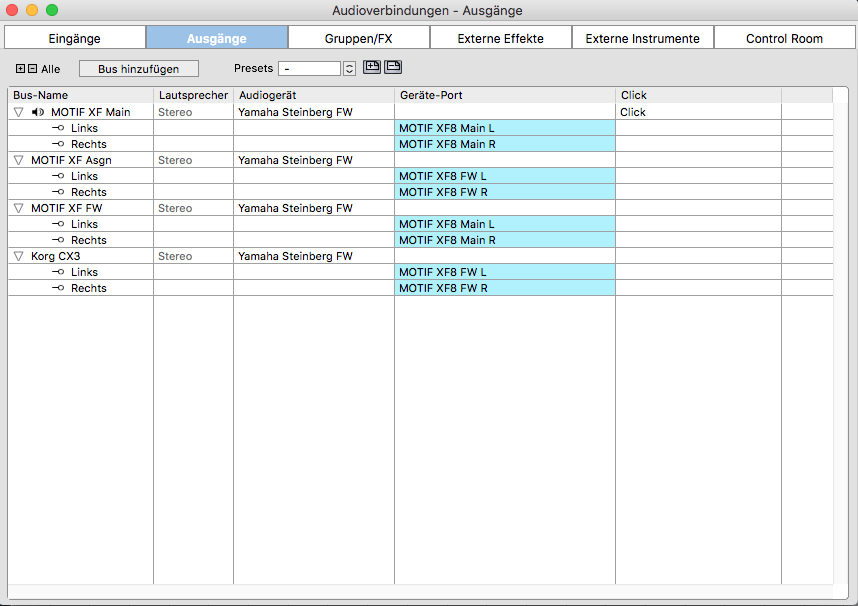Screen dimensions: 858x606
Task: Collapse the MOTIF XF Asgn bus
Action: click(19, 160)
